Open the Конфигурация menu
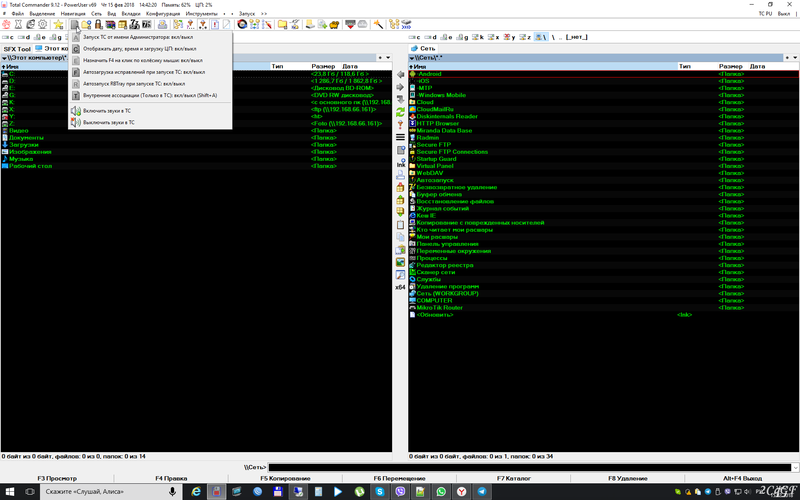Viewport: 800px width, 500px height. (x=163, y=14)
